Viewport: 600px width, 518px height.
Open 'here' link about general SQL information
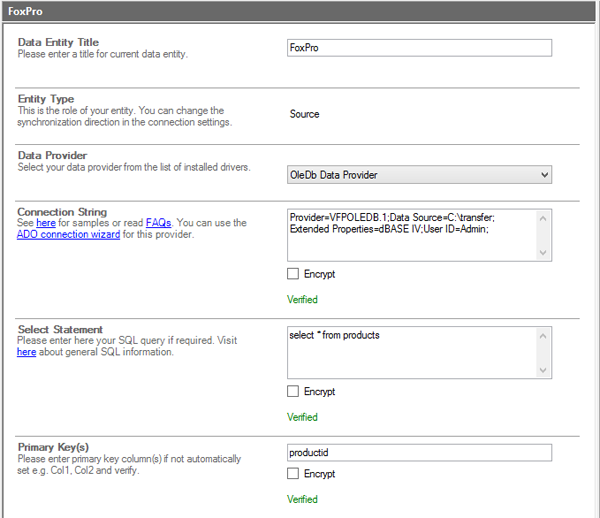26,352
